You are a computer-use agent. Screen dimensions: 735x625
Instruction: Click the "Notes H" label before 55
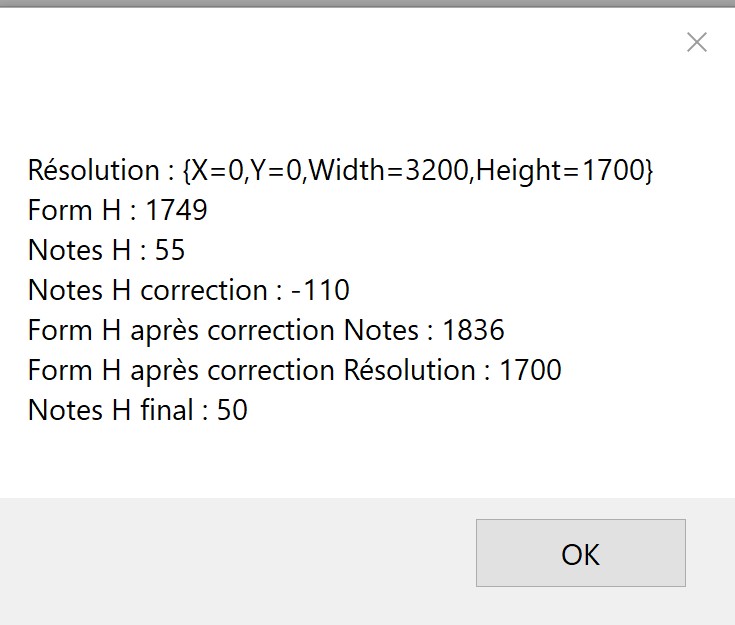tap(78, 251)
